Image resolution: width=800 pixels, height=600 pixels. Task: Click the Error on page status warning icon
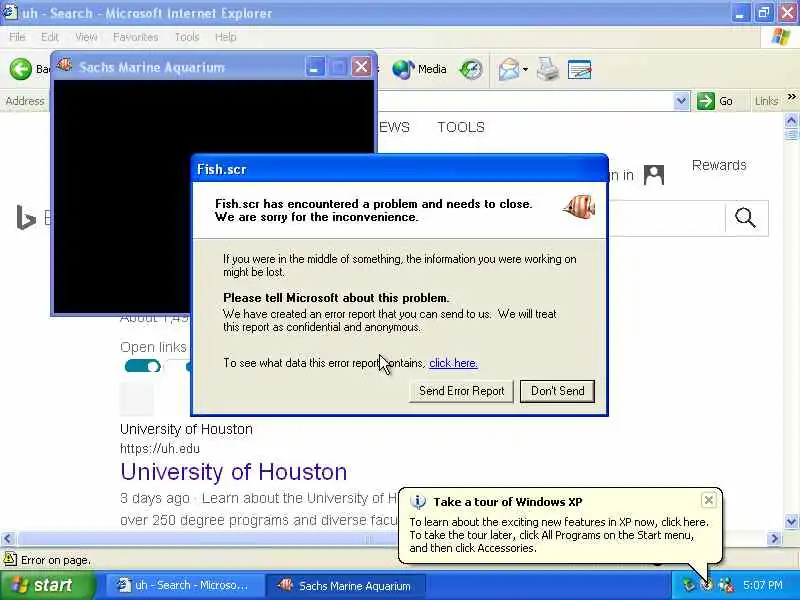tap(10, 559)
